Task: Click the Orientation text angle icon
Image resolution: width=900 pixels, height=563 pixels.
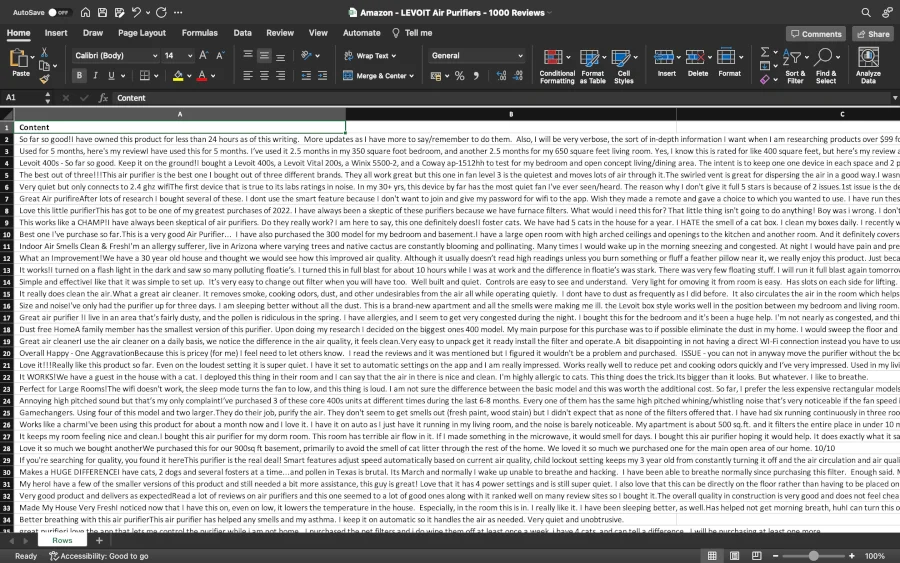Action: click(307, 55)
